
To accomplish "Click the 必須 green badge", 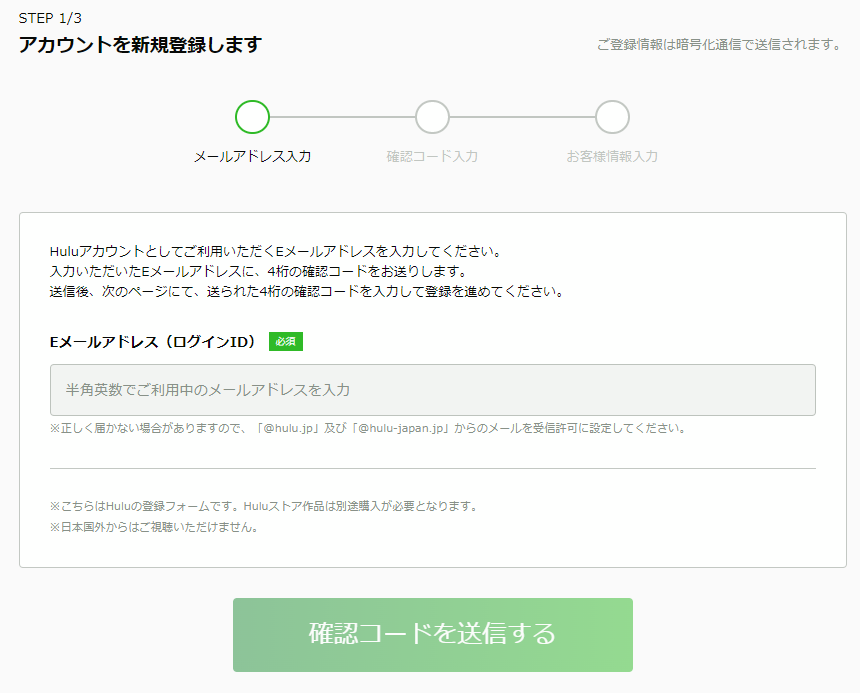I will pyautogui.click(x=286, y=342).
